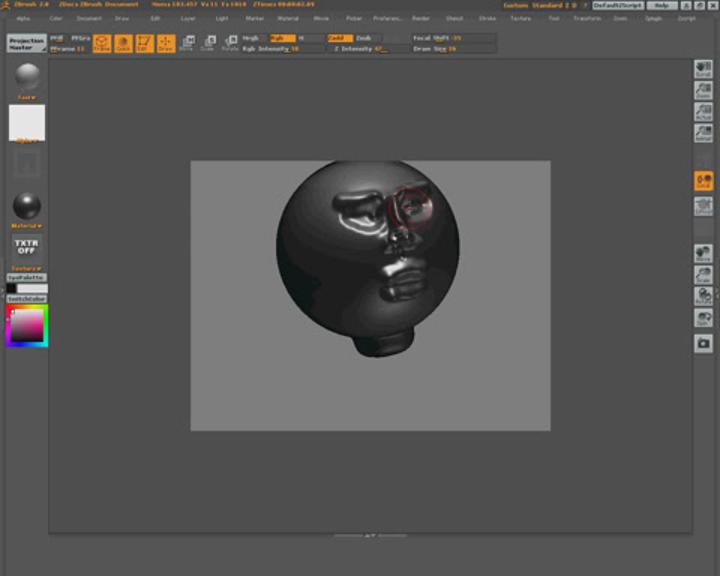Toggle the orange Local transform icon
Image resolution: width=720 pixels, height=576 pixels.
click(703, 181)
